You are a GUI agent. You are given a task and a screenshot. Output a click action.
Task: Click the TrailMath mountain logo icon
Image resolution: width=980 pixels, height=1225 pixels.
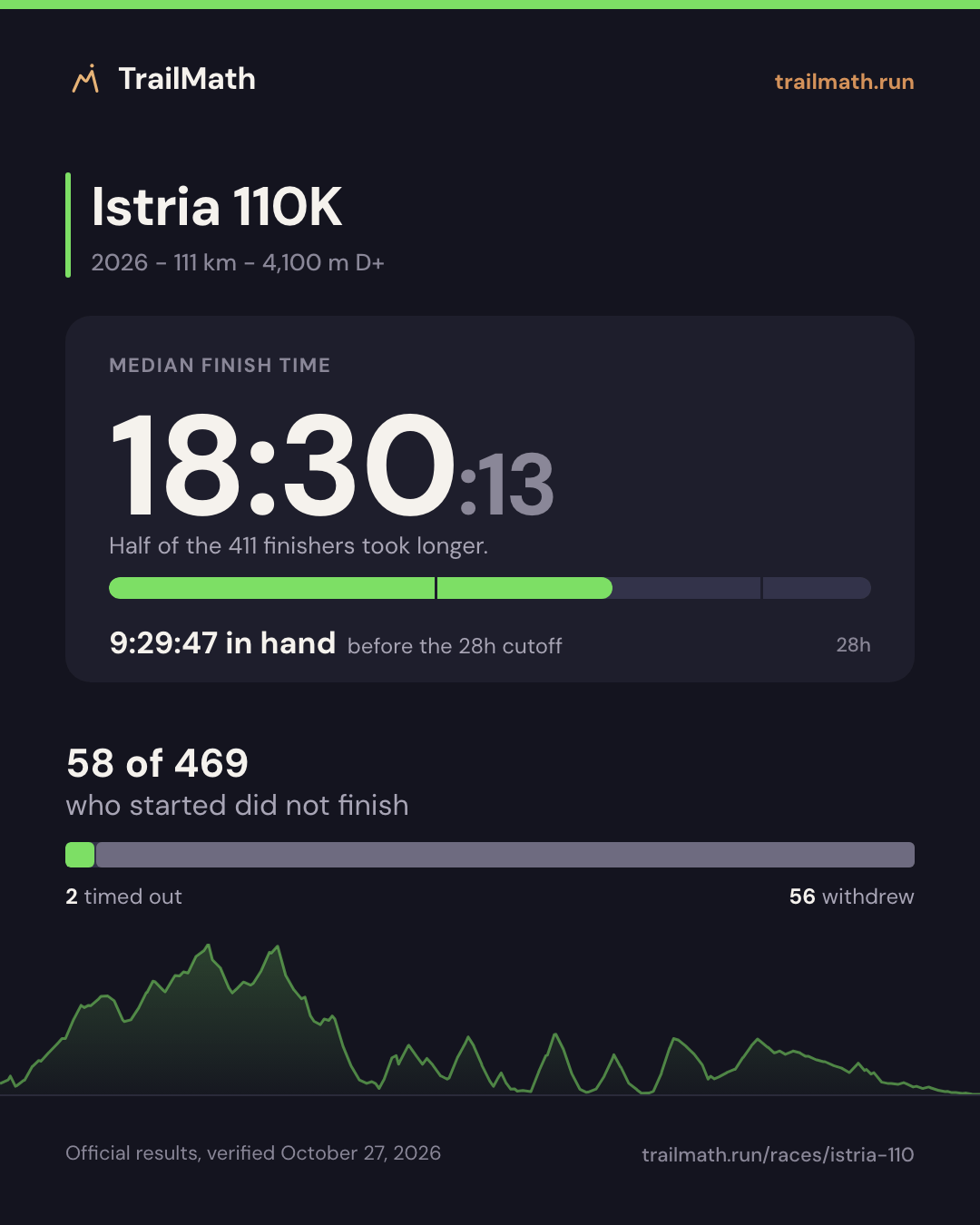(x=85, y=79)
